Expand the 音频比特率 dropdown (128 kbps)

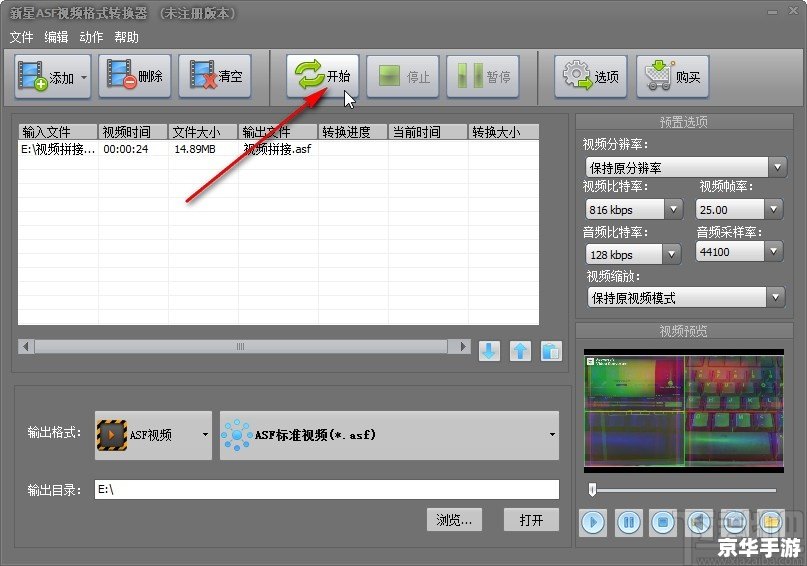pos(671,254)
